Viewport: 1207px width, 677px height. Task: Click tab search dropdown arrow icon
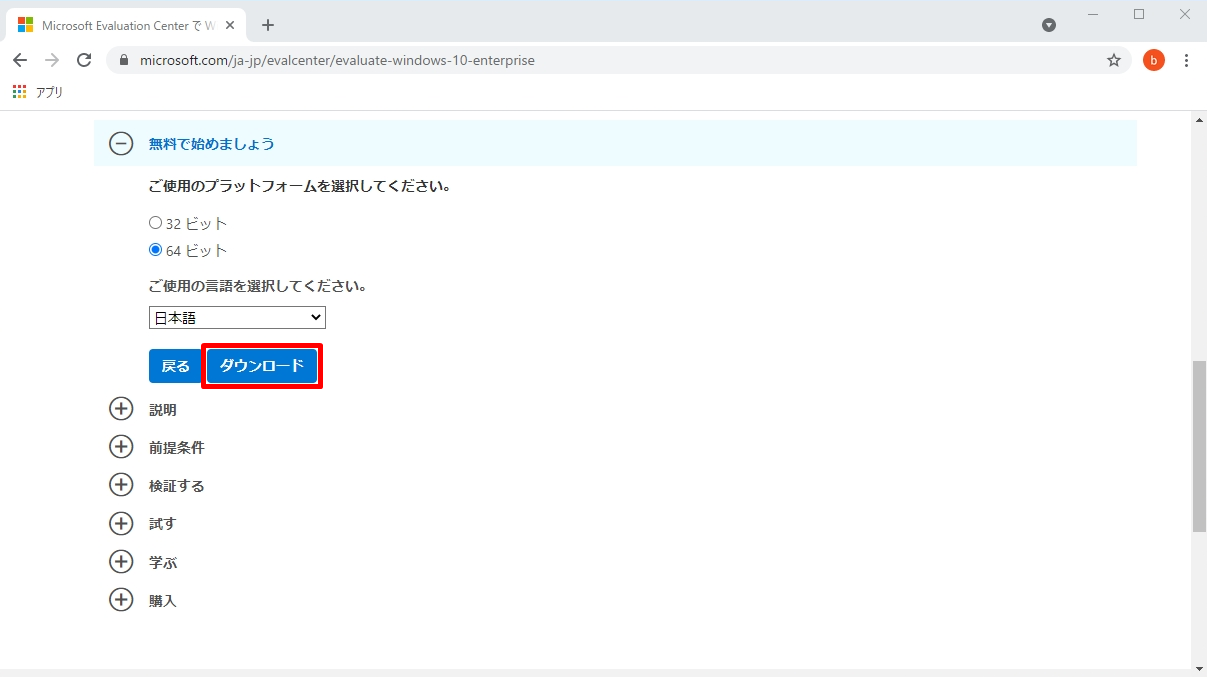[1049, 25]
